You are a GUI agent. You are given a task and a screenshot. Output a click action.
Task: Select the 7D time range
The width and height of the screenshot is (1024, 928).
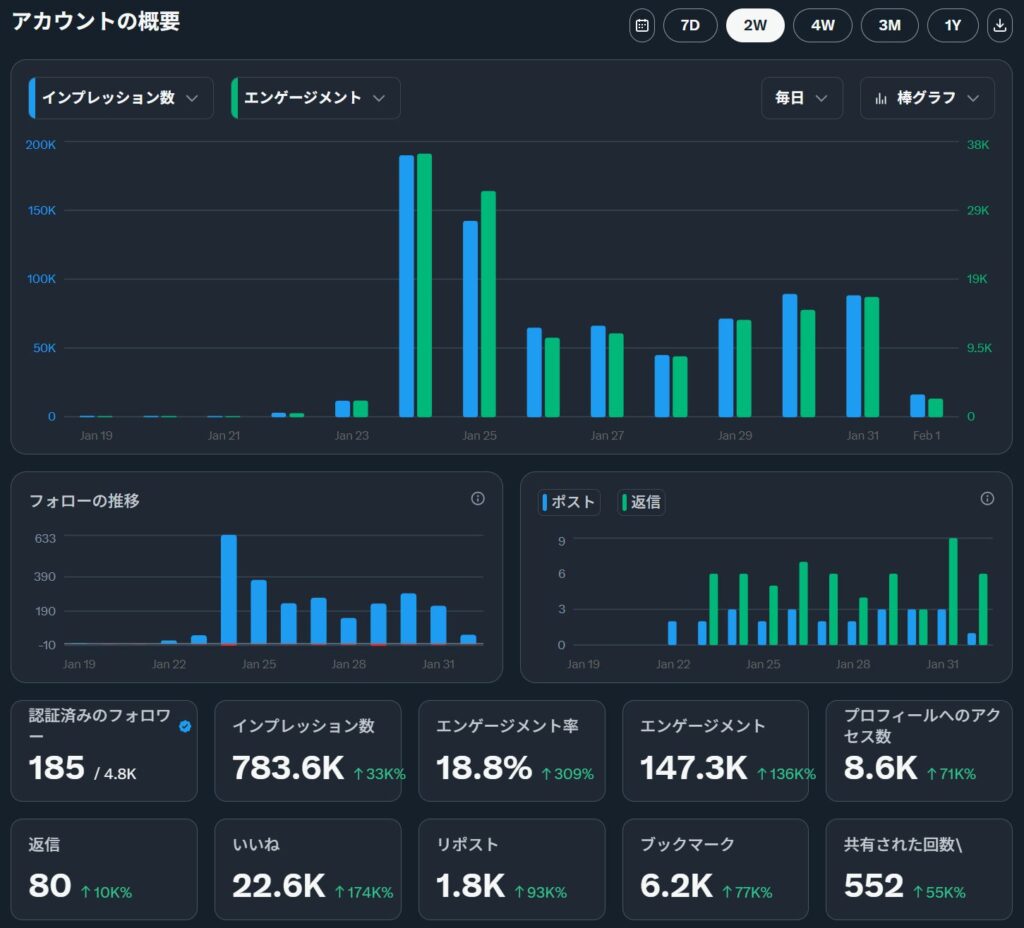tap(690, 25)
